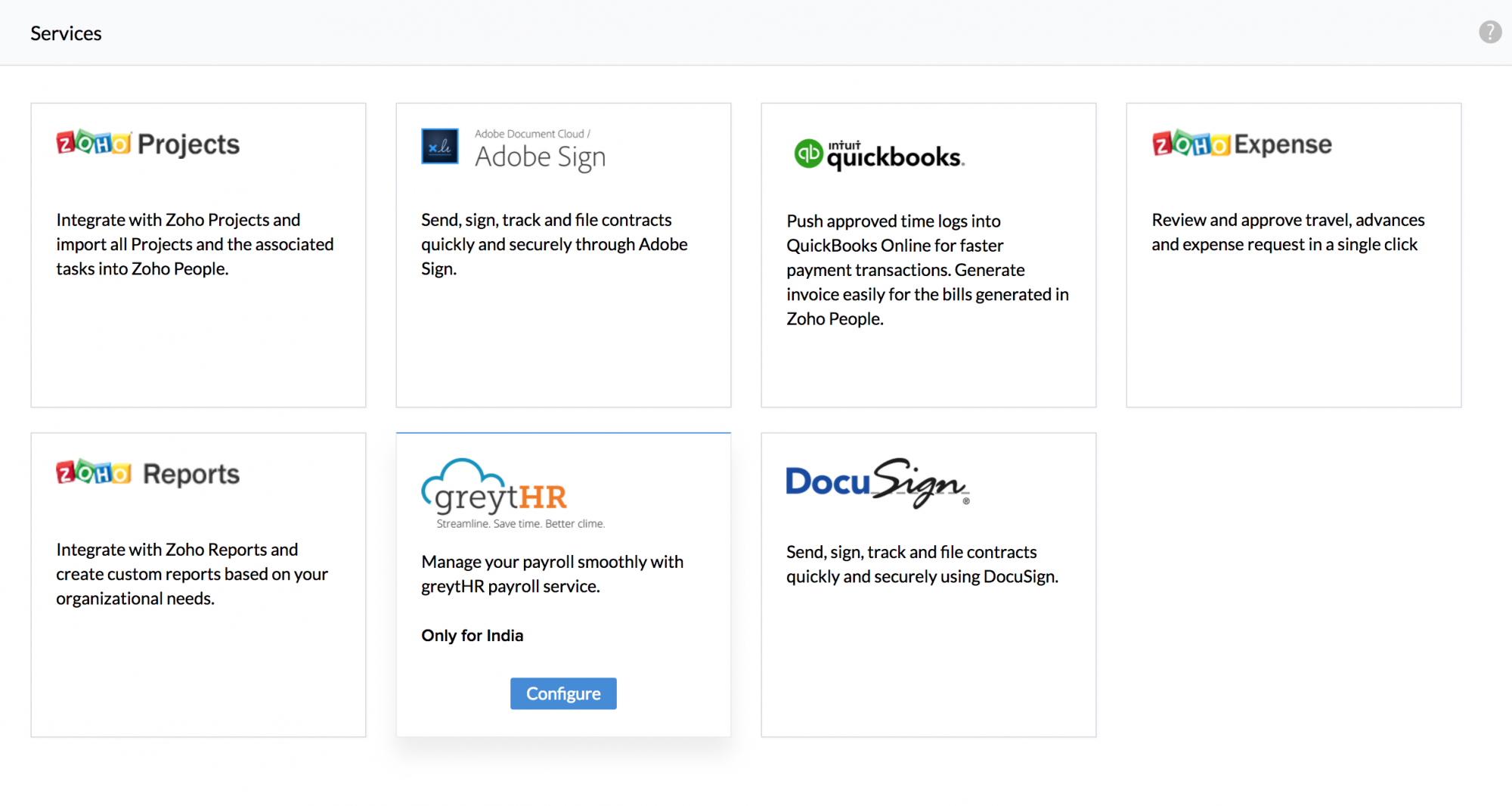This screenshot has width=1512, height=806.
Task: Click the Zoho Reports logo
Action: [148, 473]
